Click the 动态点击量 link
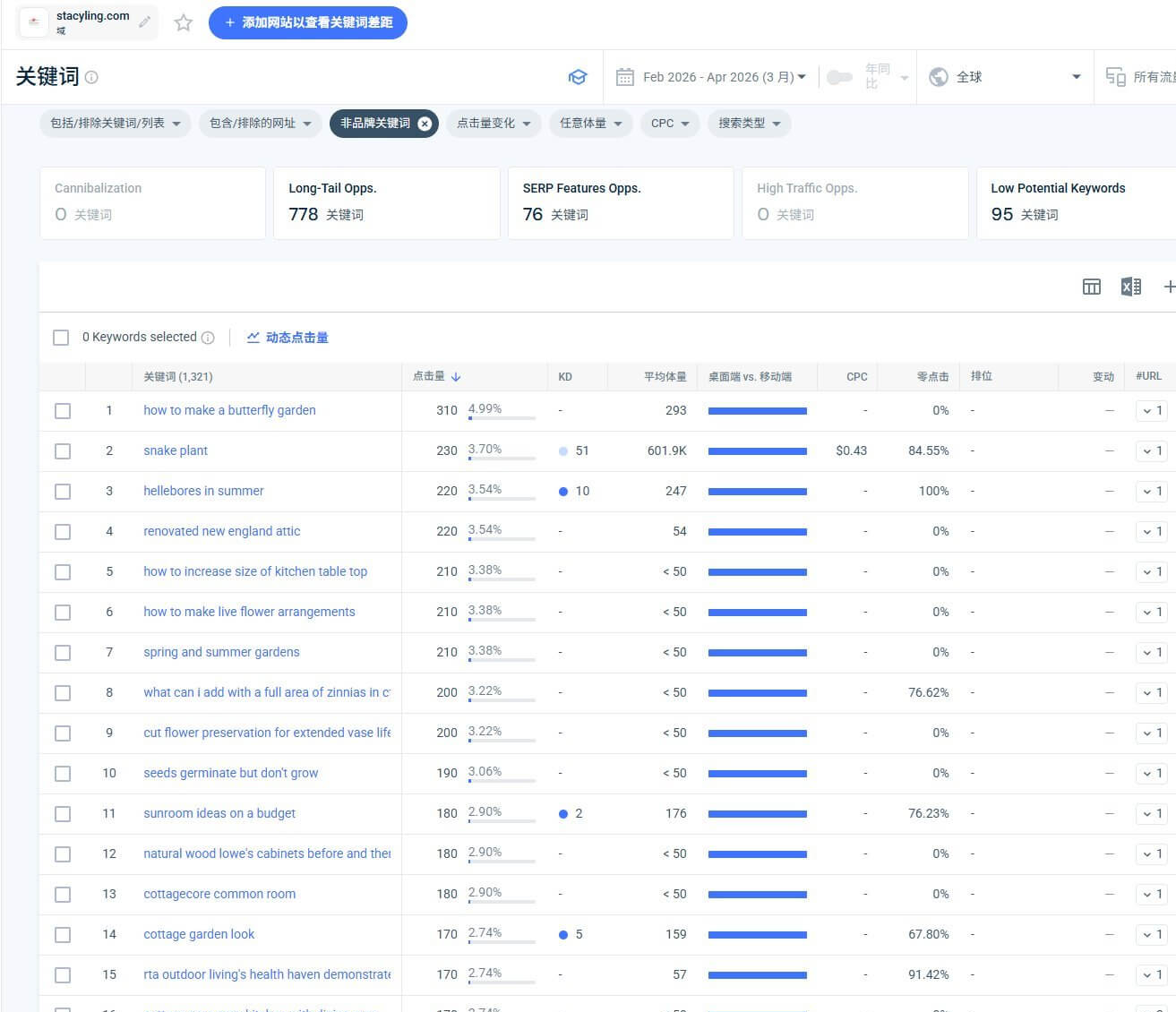The width and height of the screenshot is (1176, 1012). coord(288,338)
